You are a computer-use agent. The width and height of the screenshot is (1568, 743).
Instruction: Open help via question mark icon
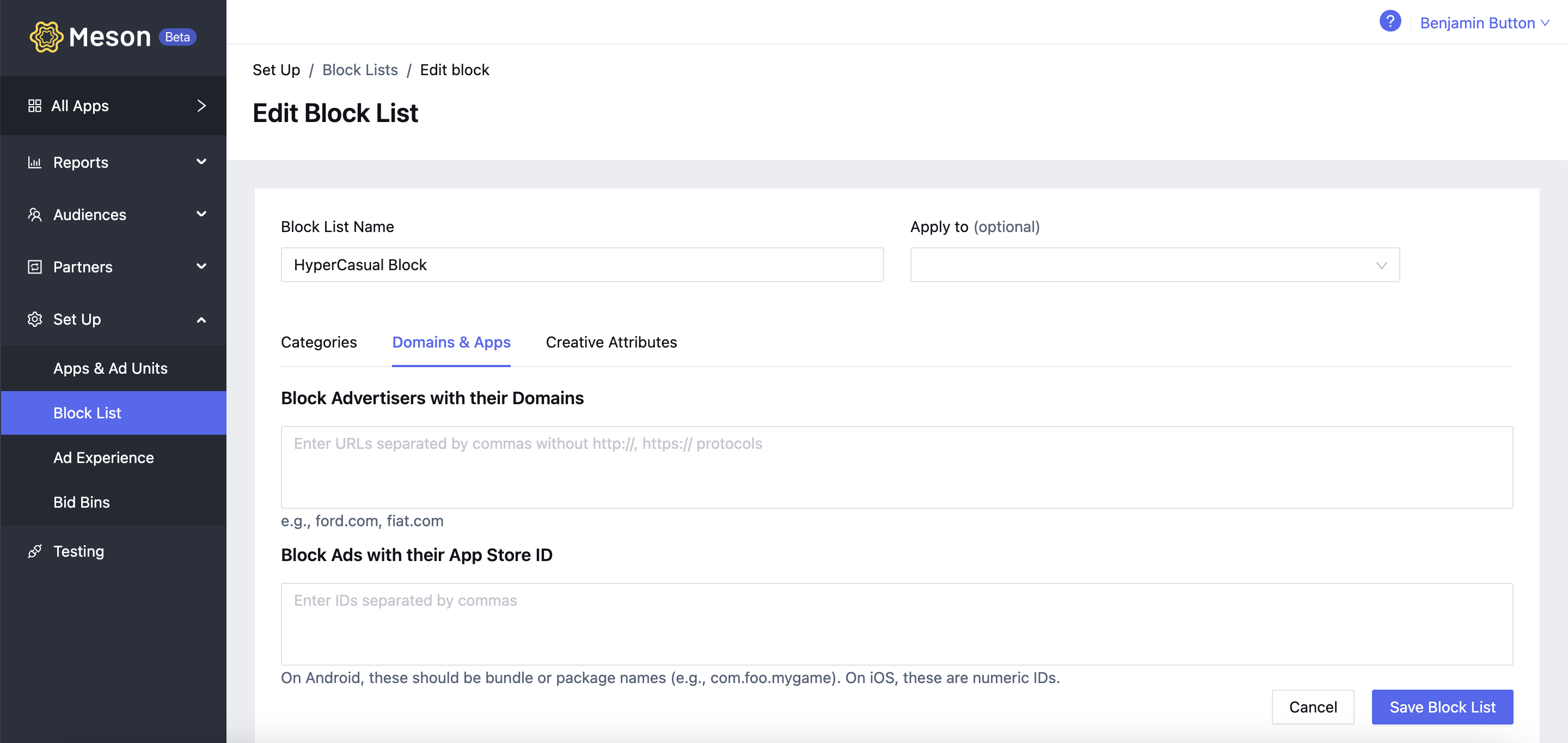[x=1389, y=22]
